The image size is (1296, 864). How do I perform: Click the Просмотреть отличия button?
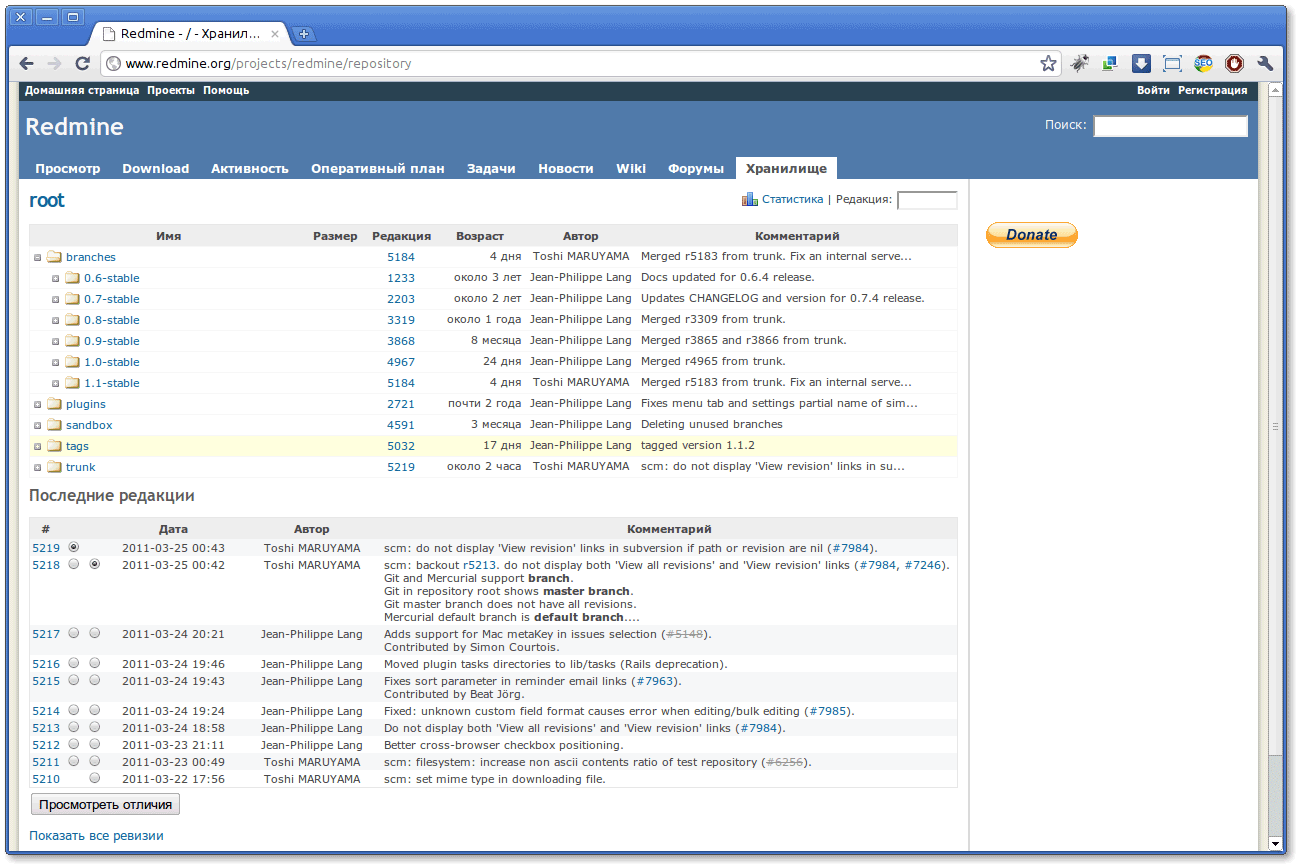pos(106,804)
